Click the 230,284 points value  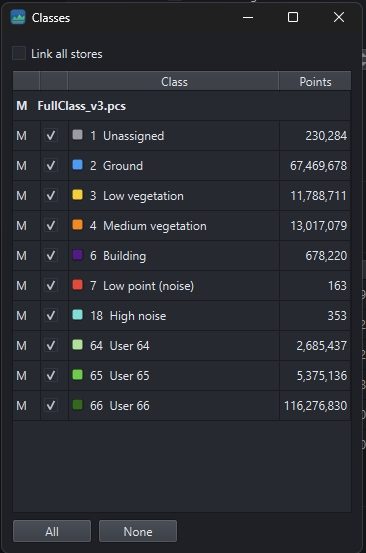pos(326,136)
